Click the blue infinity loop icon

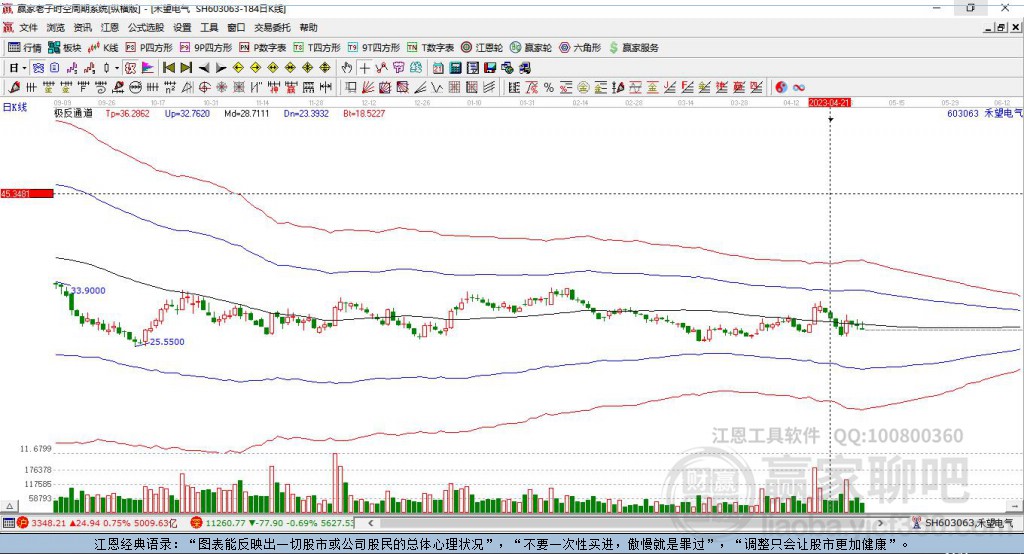799,87
